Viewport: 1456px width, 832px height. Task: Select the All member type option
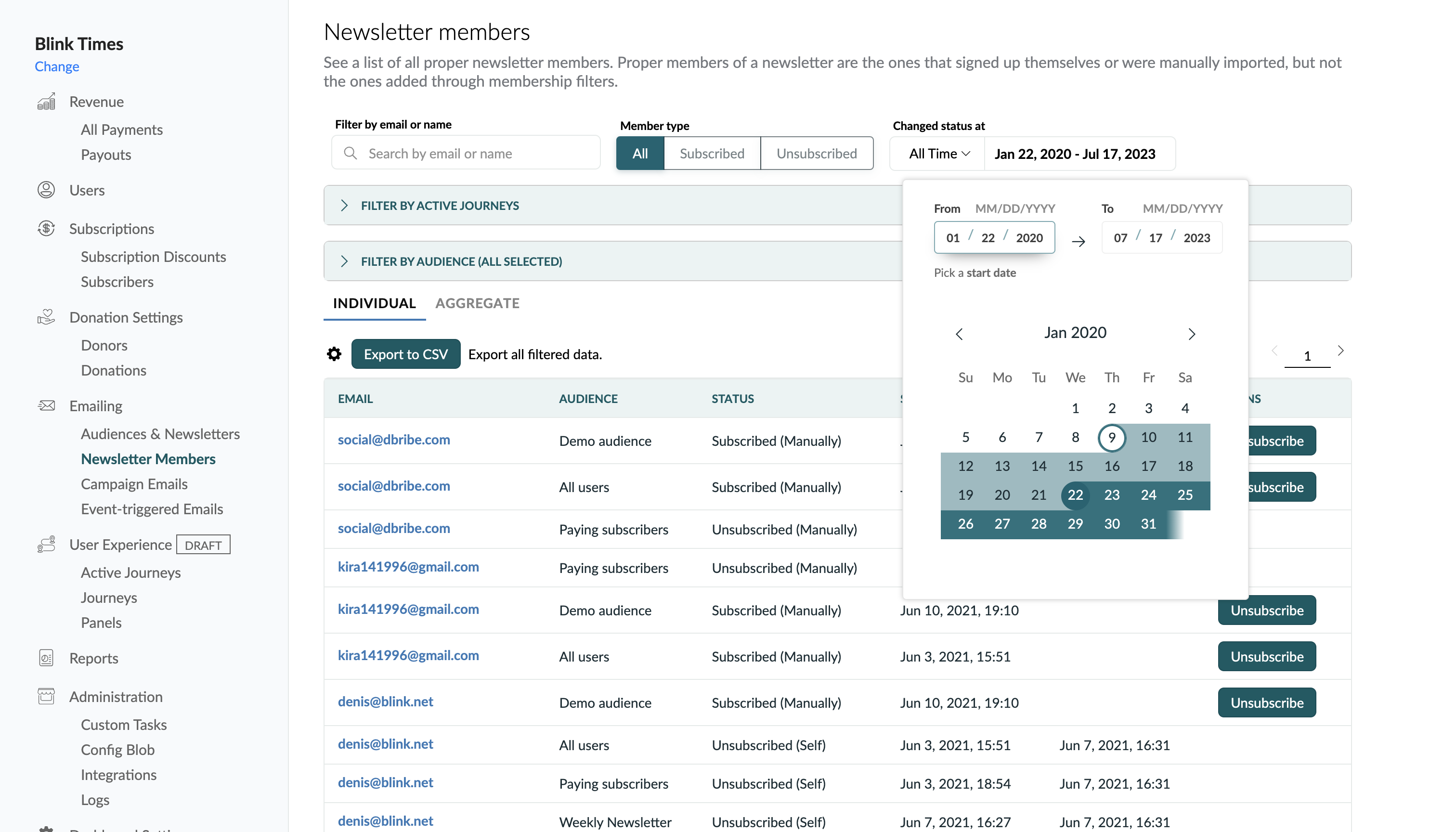coord(639,153)
